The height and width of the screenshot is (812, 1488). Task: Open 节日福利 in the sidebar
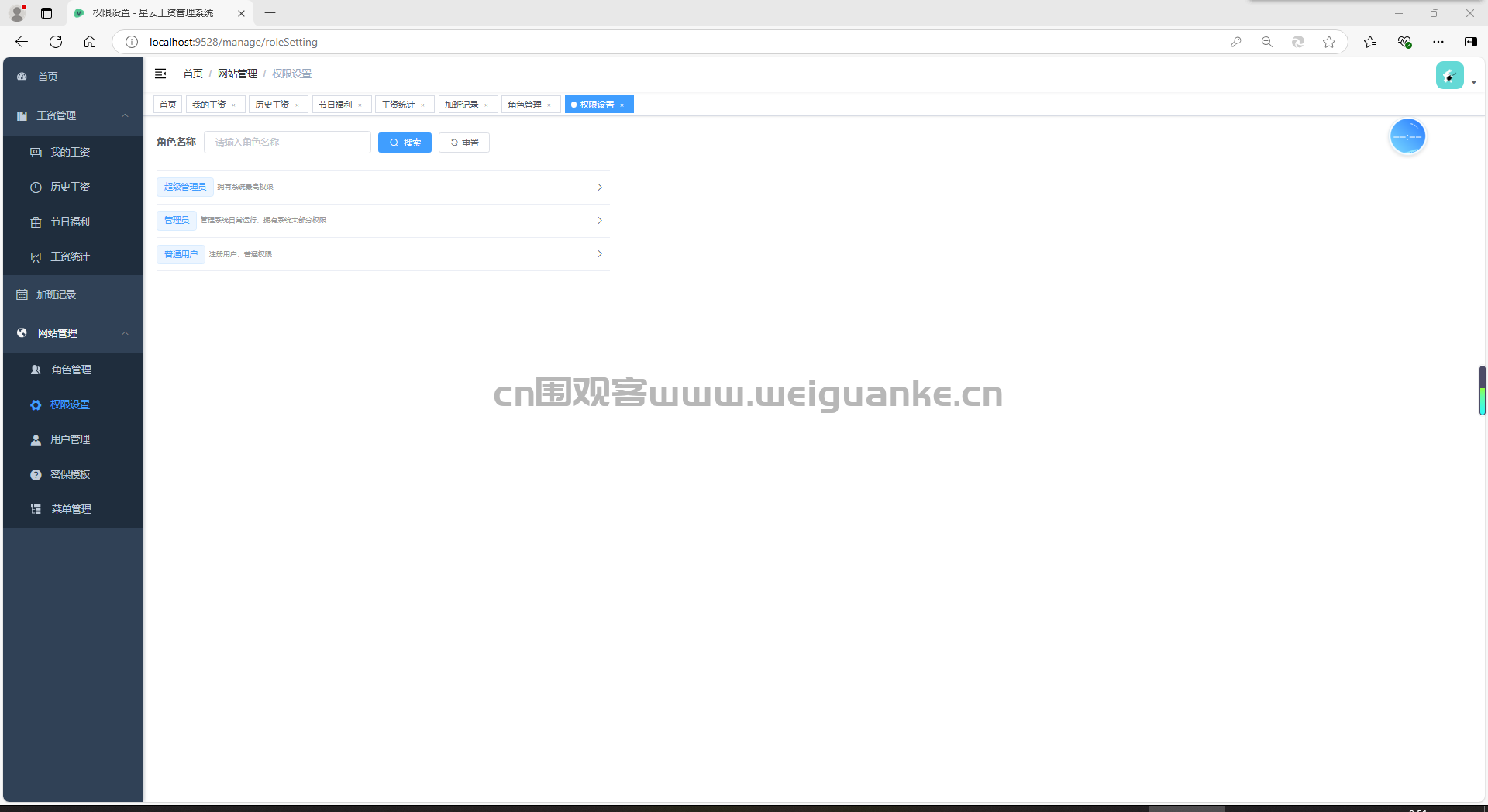pyautogui.click(x=73, y=222)
